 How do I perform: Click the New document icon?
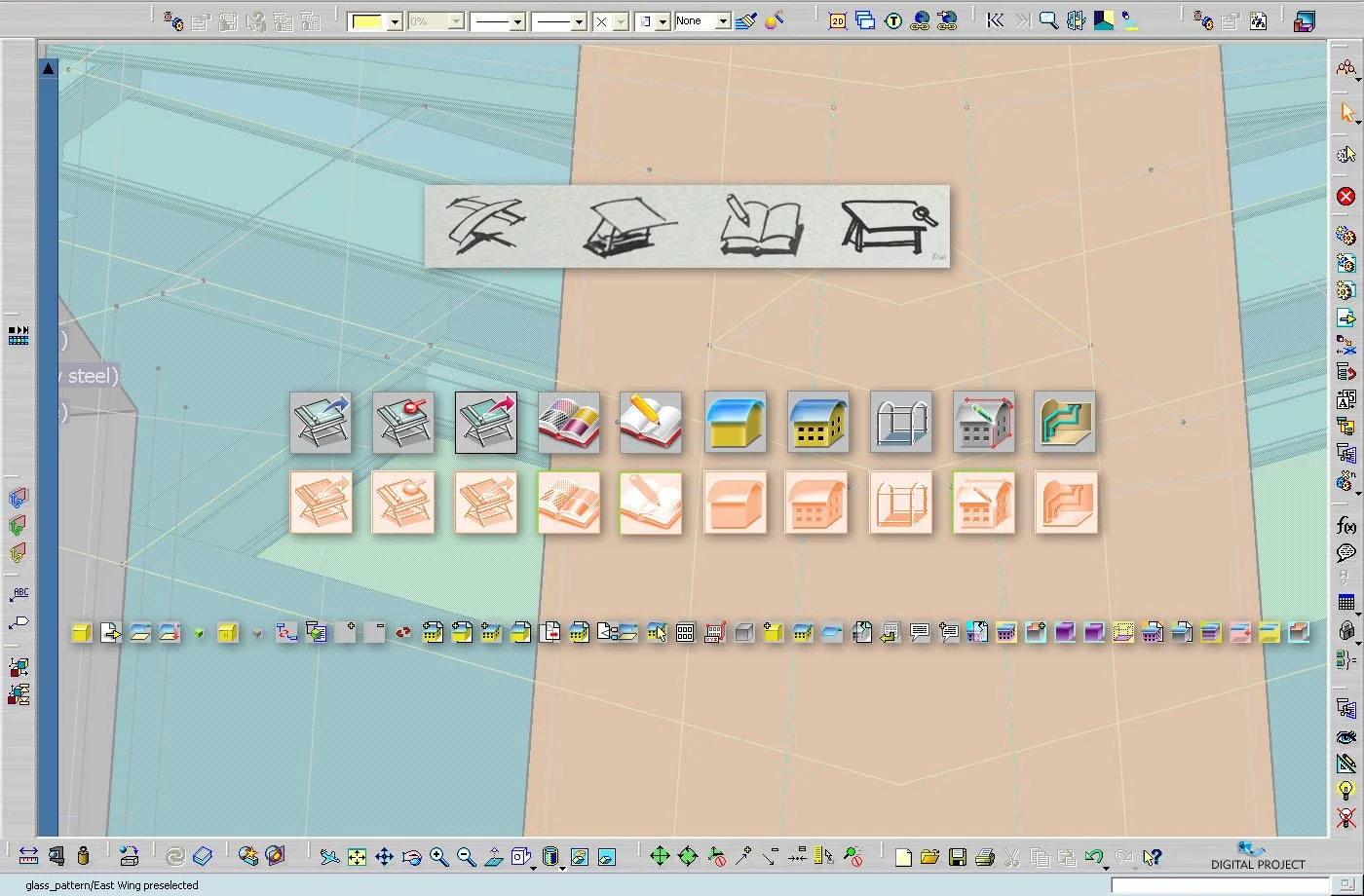(x=903, y=857)
